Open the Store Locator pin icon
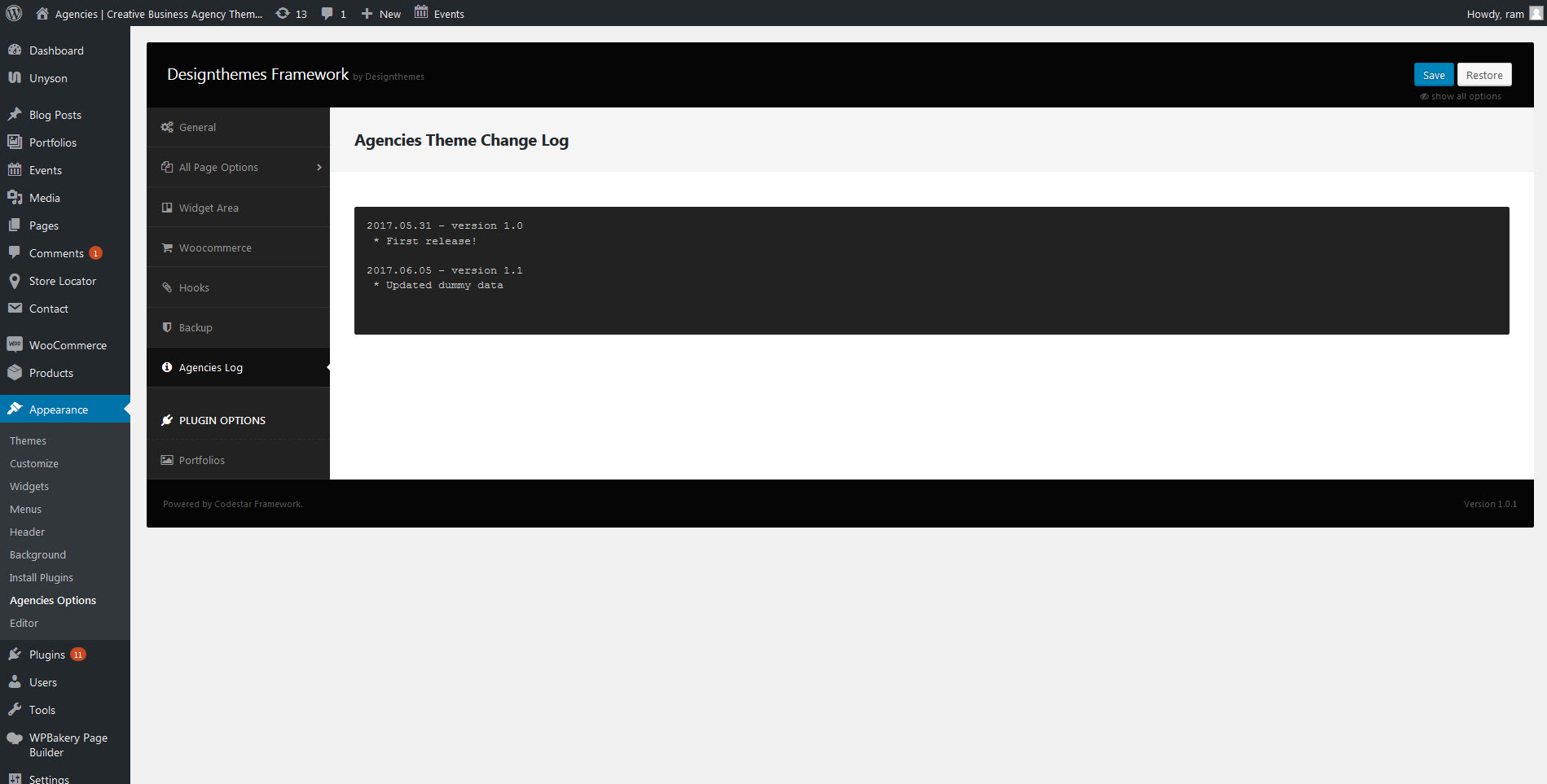The image size is (1547, 784). pos(15,280)
